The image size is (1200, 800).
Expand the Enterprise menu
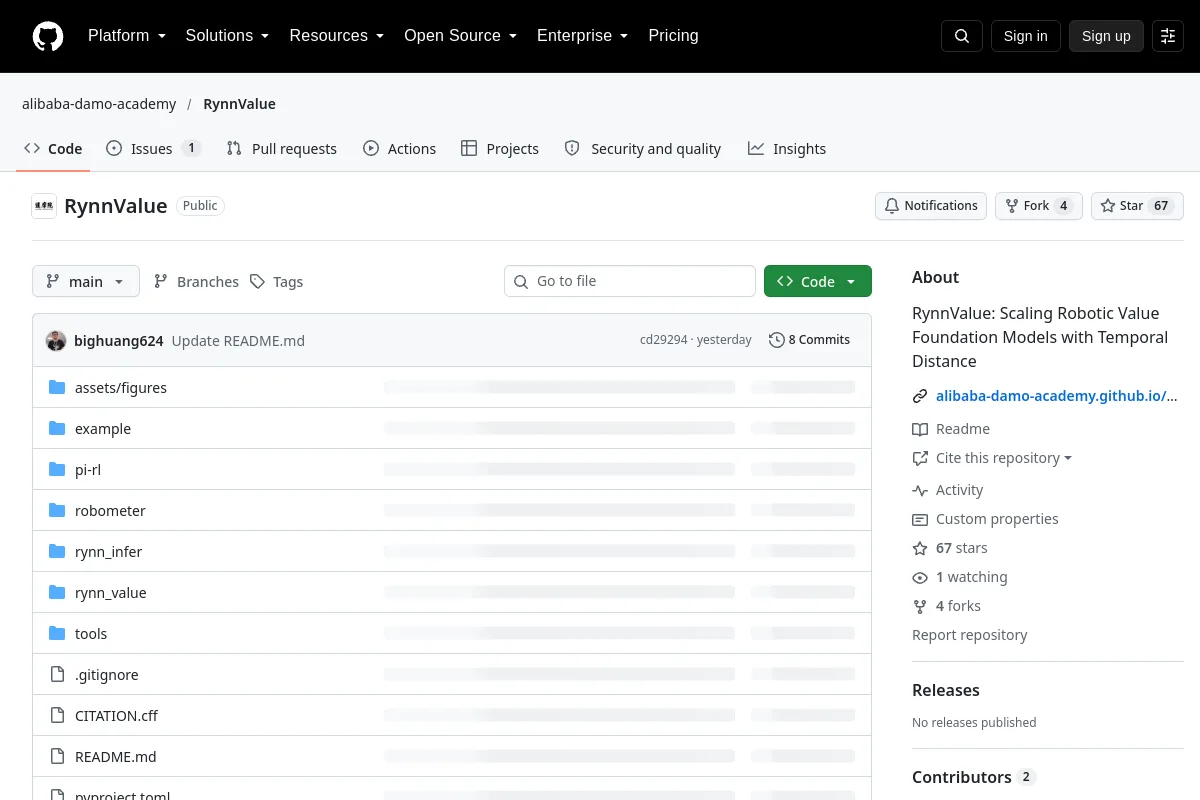pyautogui.click(x=582, y=36)
